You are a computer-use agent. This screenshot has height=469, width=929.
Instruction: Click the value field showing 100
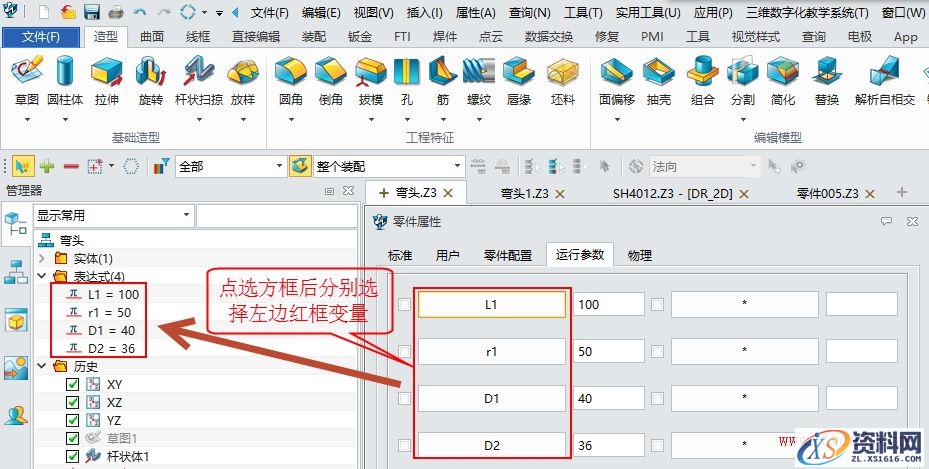[609, 304]
